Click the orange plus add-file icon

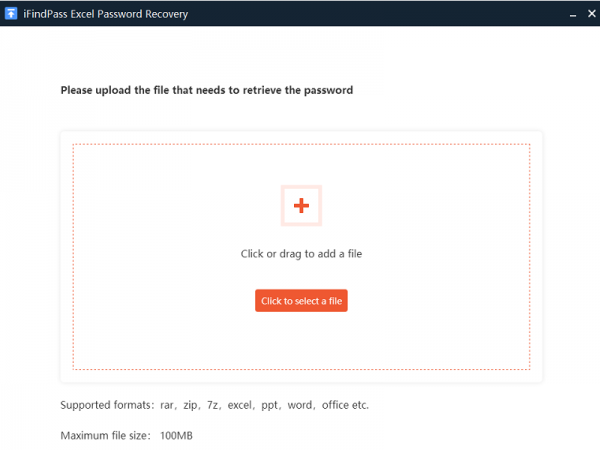tap(301, 205)
